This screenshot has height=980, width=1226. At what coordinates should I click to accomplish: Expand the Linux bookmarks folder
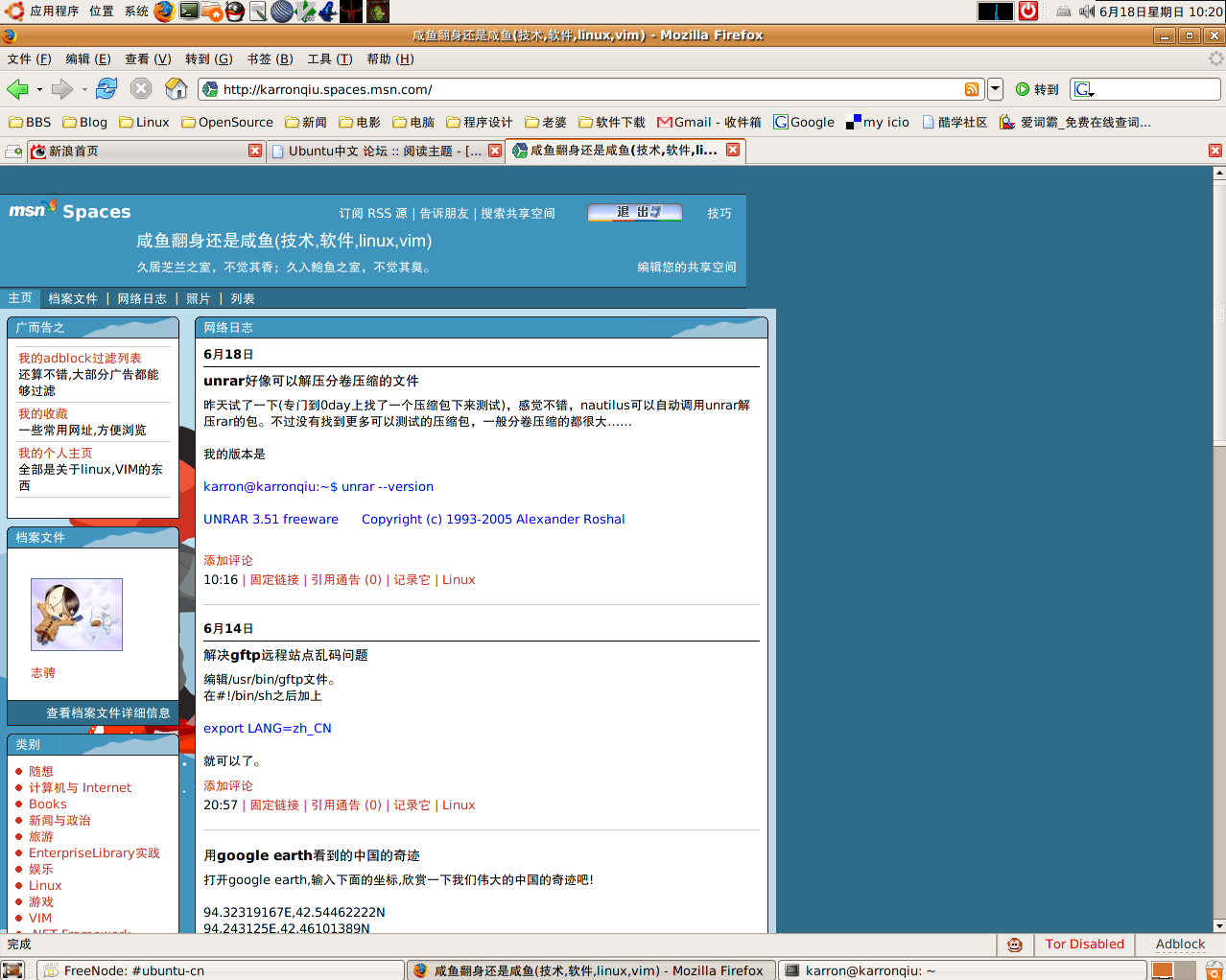click(144, 123)
